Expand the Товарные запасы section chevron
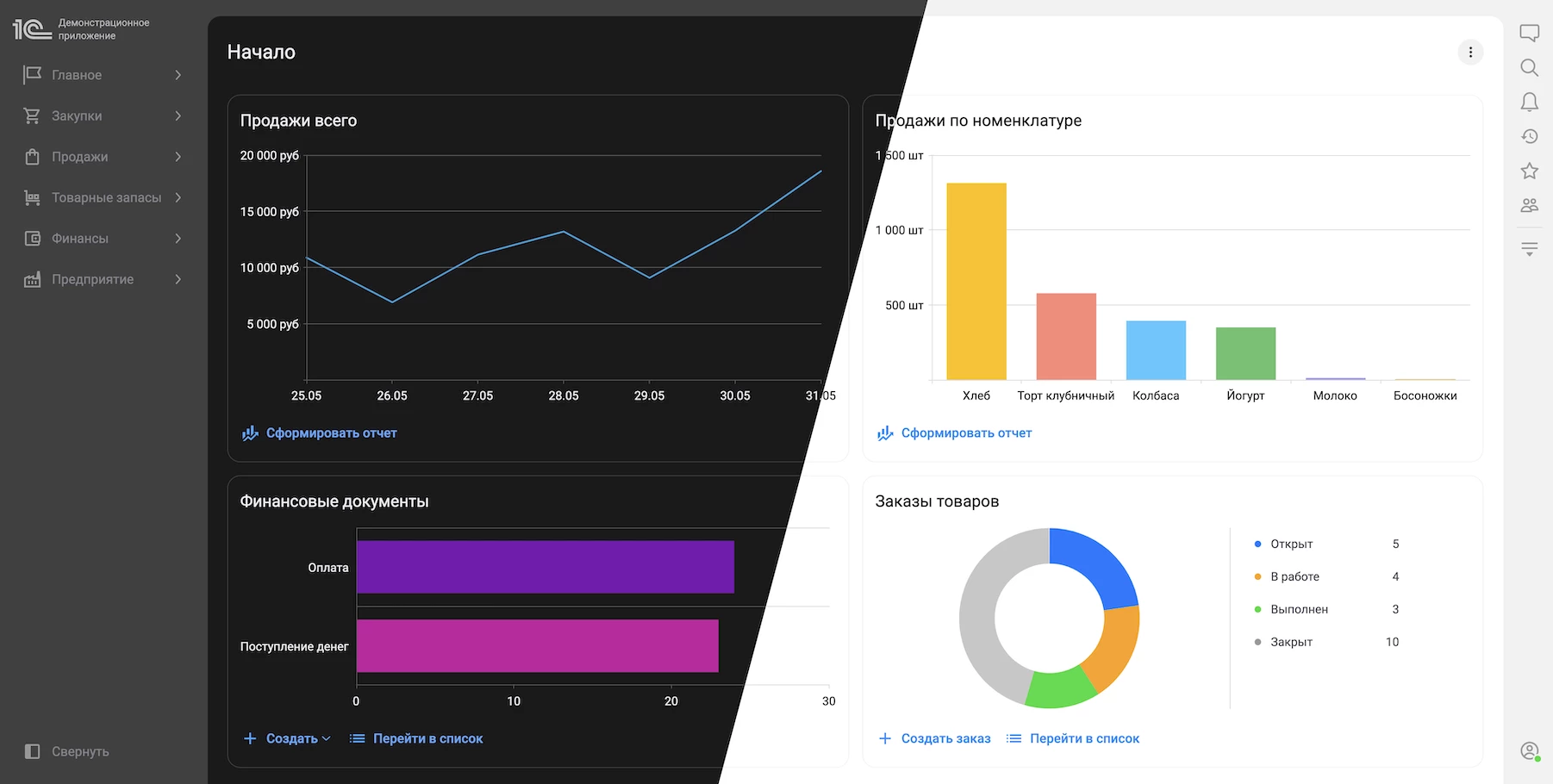 pyautogui.click(x=178, y=197)
